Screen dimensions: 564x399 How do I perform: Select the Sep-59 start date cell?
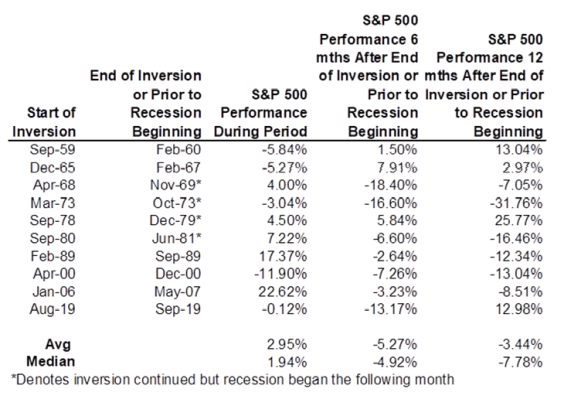(53, 150)
